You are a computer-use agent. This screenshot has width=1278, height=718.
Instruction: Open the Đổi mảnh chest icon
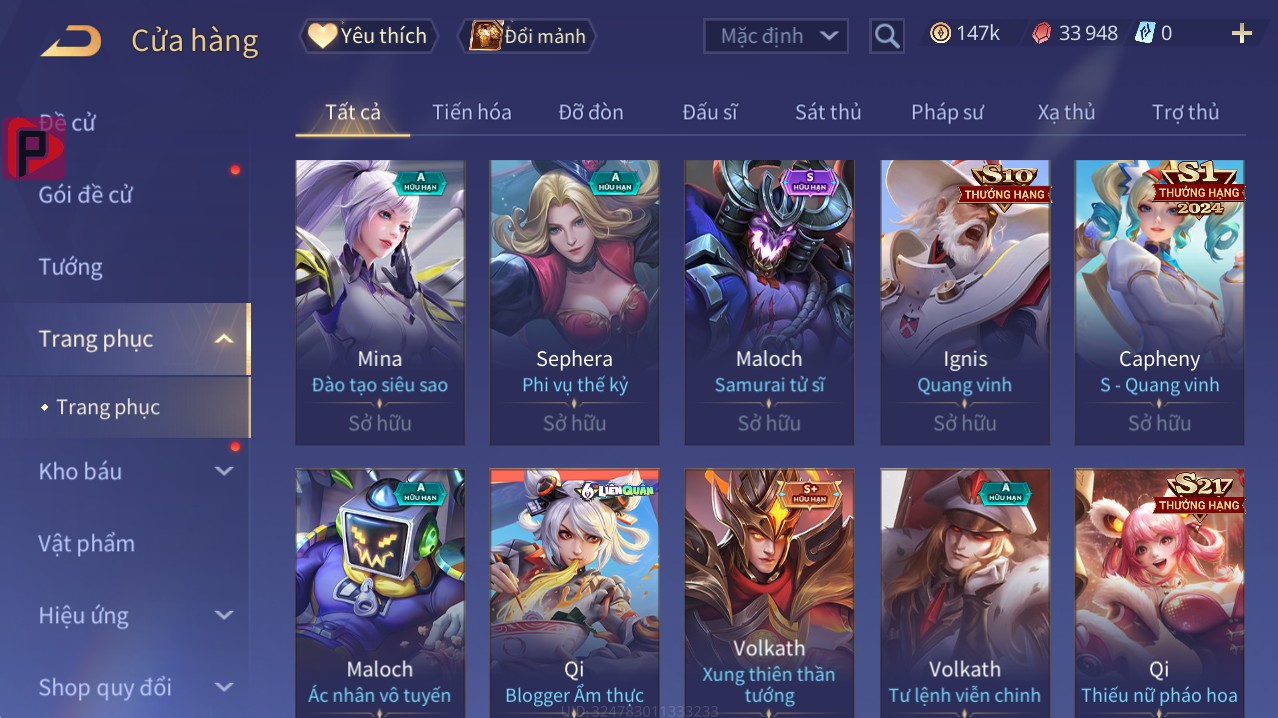[x=485, y=36]
